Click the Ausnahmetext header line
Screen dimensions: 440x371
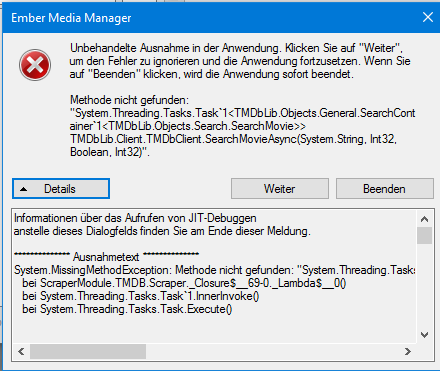[x=106, y=257]
